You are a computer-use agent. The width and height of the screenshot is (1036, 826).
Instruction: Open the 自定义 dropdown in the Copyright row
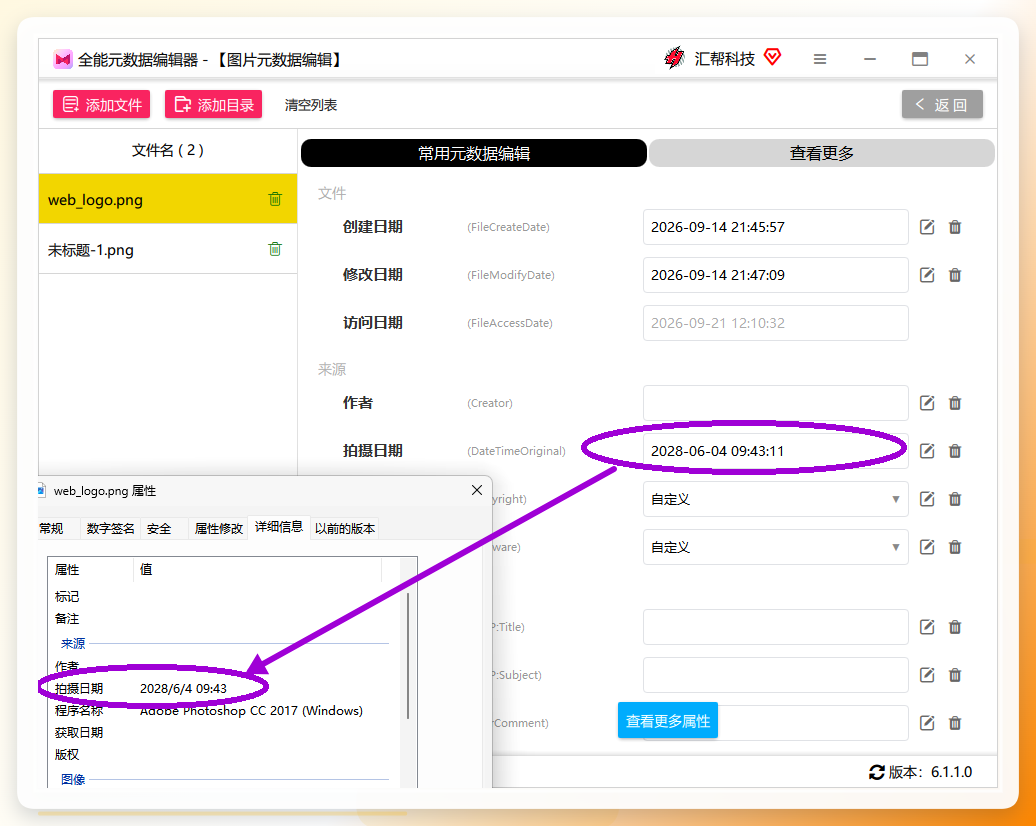pyautogui.click(x=776, y=499)
